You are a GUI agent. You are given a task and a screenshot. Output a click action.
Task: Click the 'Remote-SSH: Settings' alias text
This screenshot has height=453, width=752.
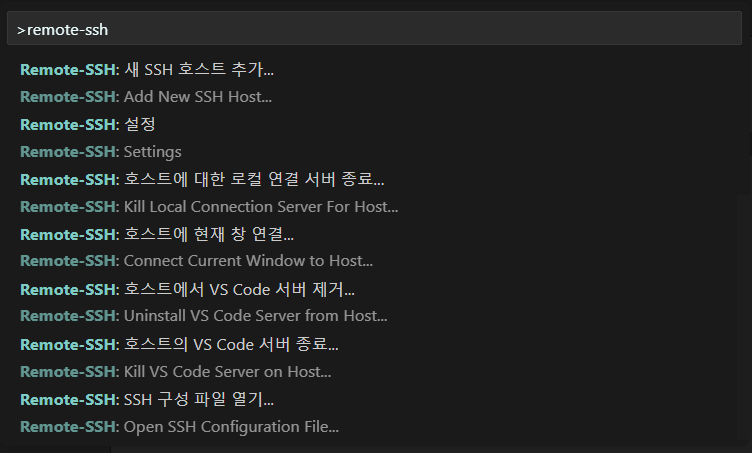(x=101, y=152)
